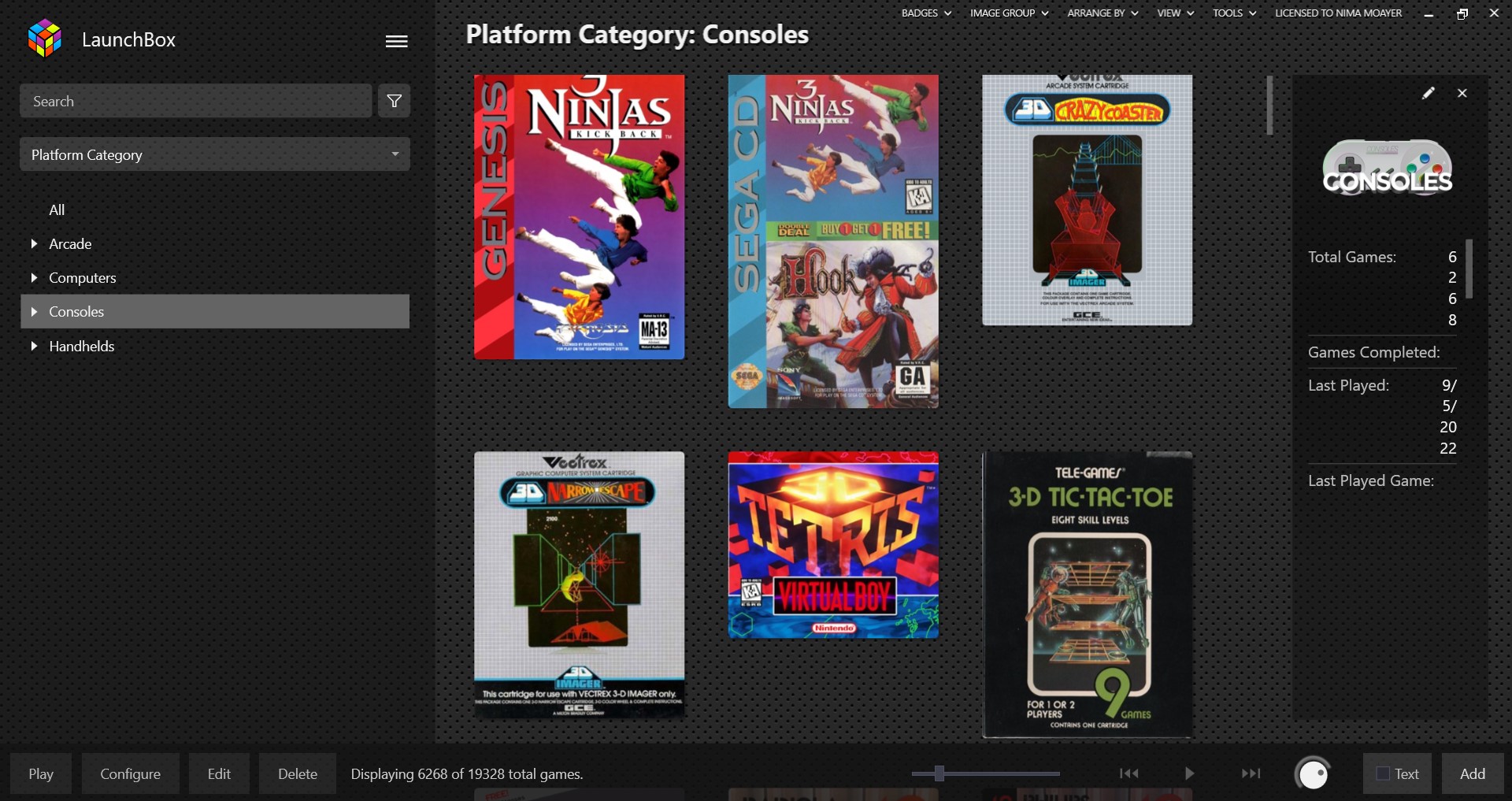Click the details panel scrollbar
The image size is (1512, 801).
tap(1469, 269)
